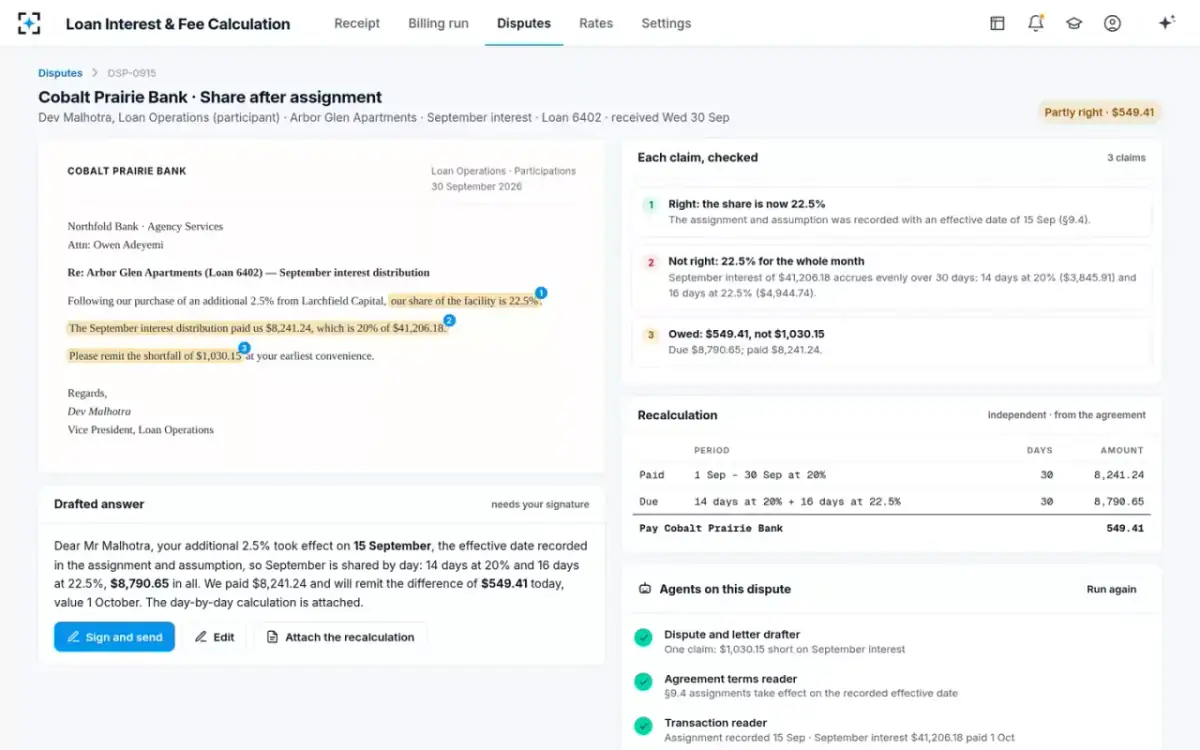
Task: Click the Partly right · $549.41 badge
Action: [1099, 112]
